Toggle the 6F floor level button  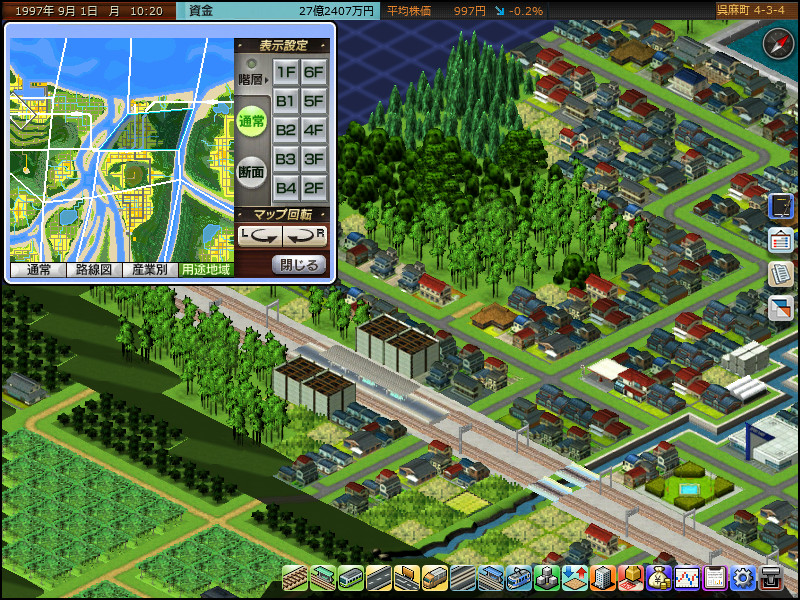pos(314,72)
